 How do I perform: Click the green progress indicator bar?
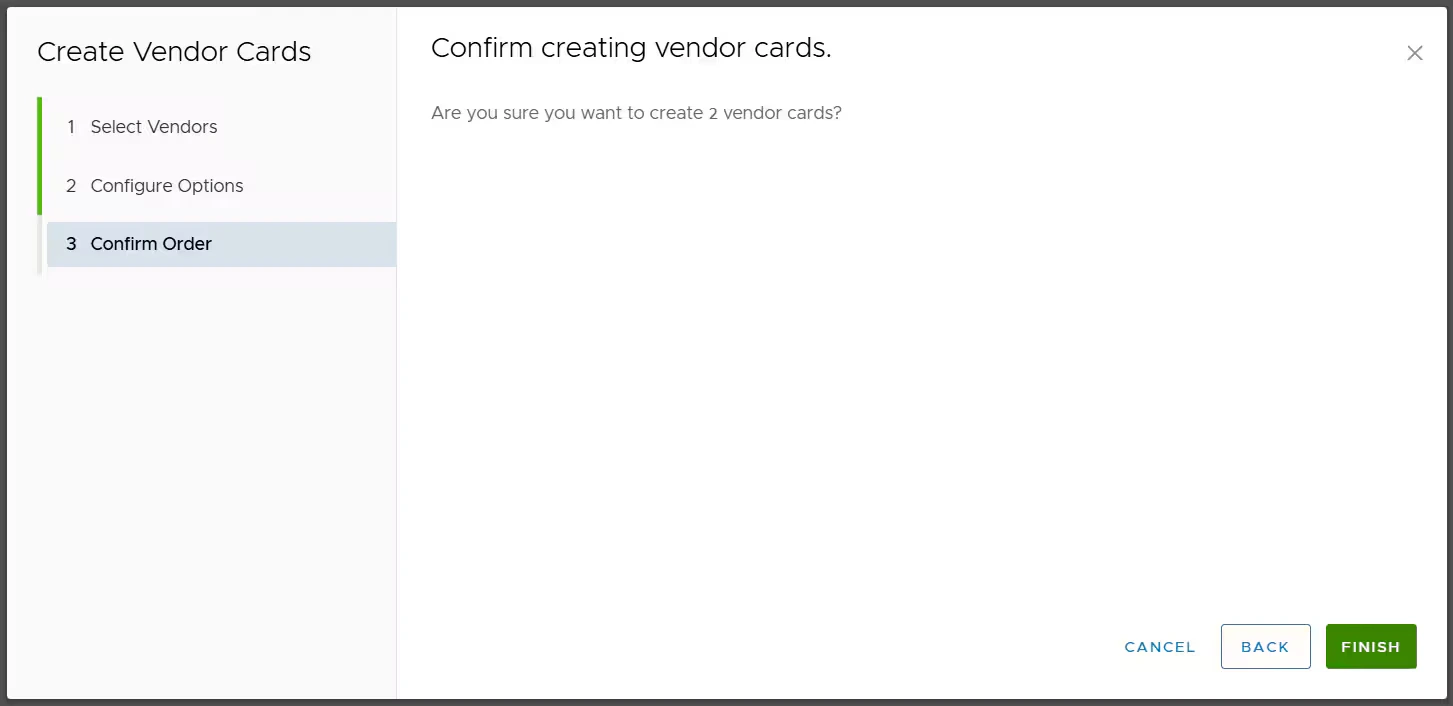(40, 155)
